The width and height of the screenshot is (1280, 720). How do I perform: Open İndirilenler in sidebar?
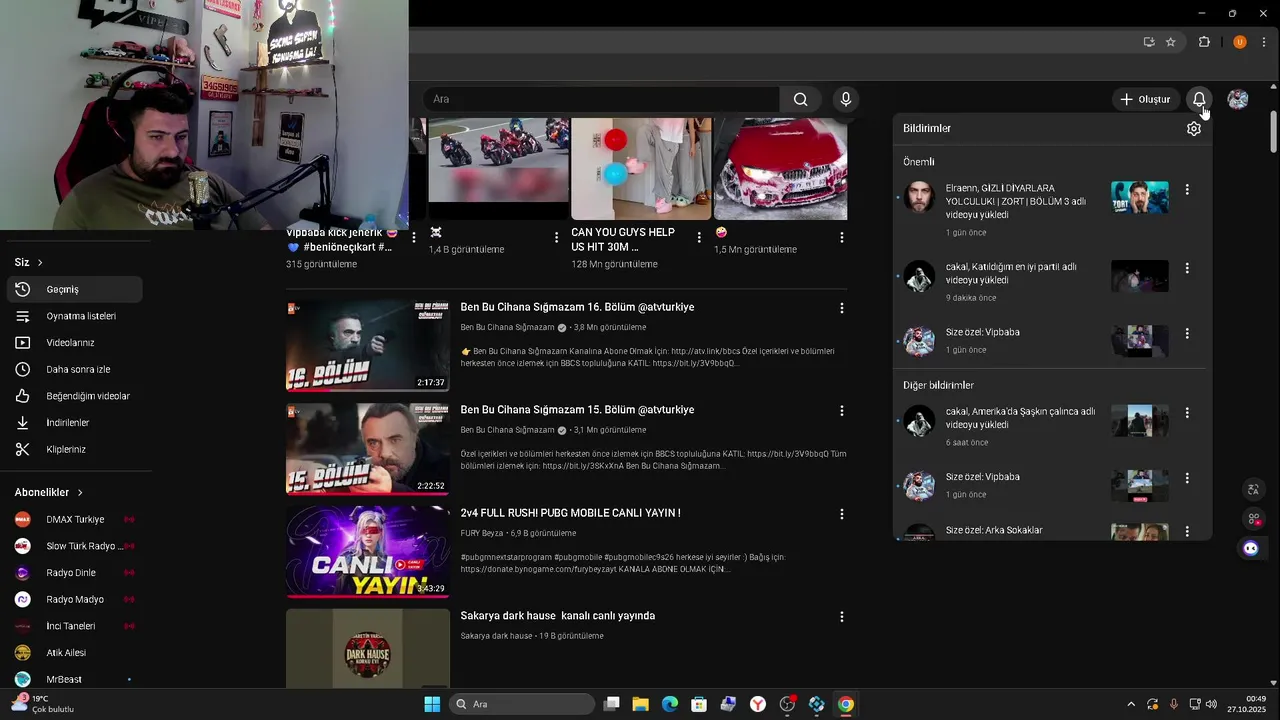[75, 422]
